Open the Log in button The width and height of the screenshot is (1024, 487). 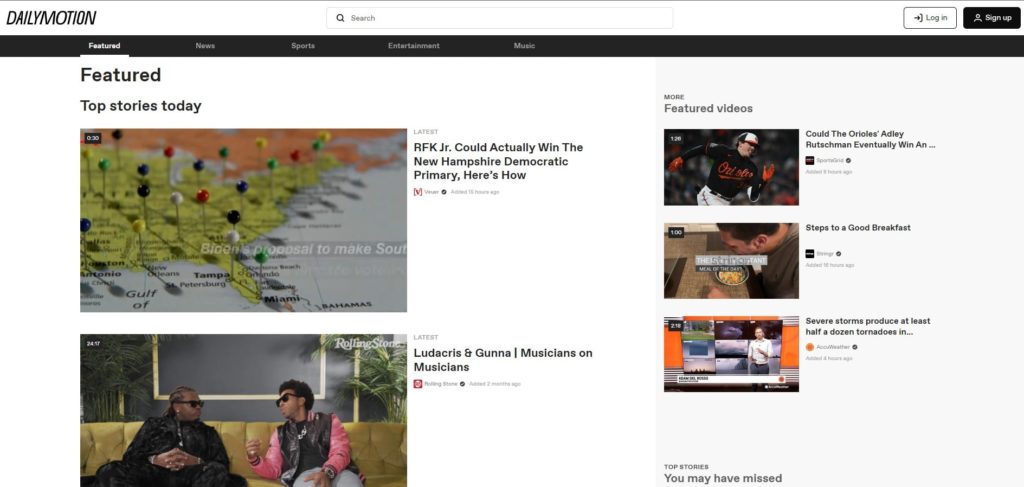[x=929, y=18]
